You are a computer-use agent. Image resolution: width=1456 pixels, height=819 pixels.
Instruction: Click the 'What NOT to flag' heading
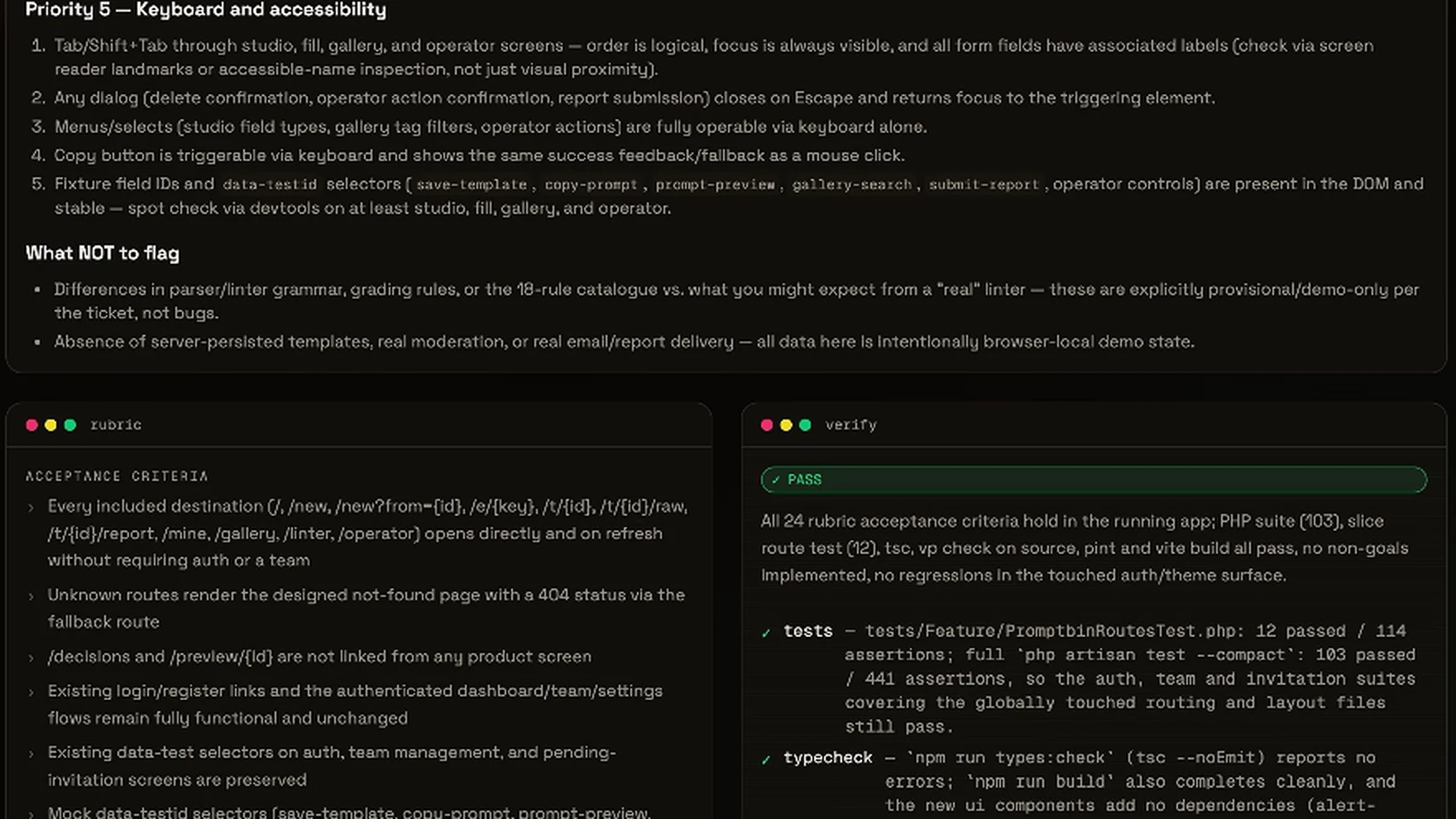(x=102, y=253)
